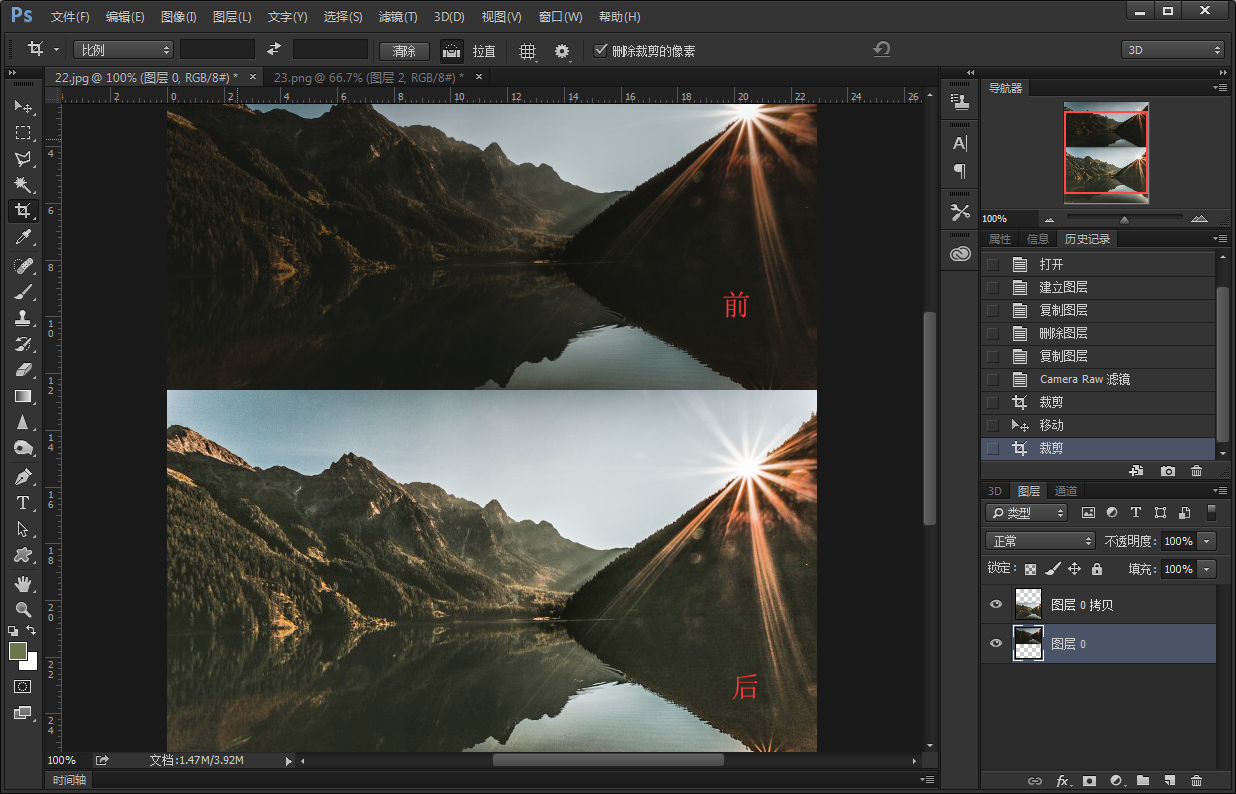Viewport: 1236px width, 794px height.
Task: Select the Horizontal Type tool
Action: point(22,503)
